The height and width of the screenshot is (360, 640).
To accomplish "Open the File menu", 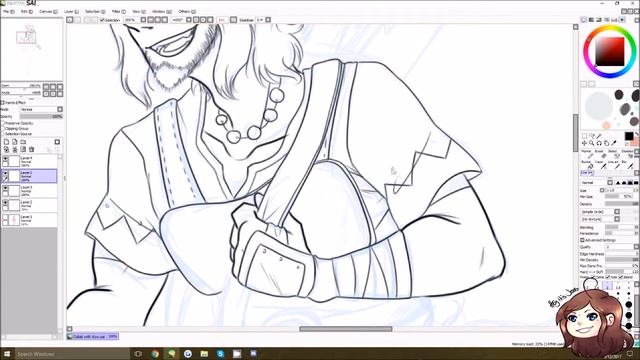I will click(x=8, y=11).
